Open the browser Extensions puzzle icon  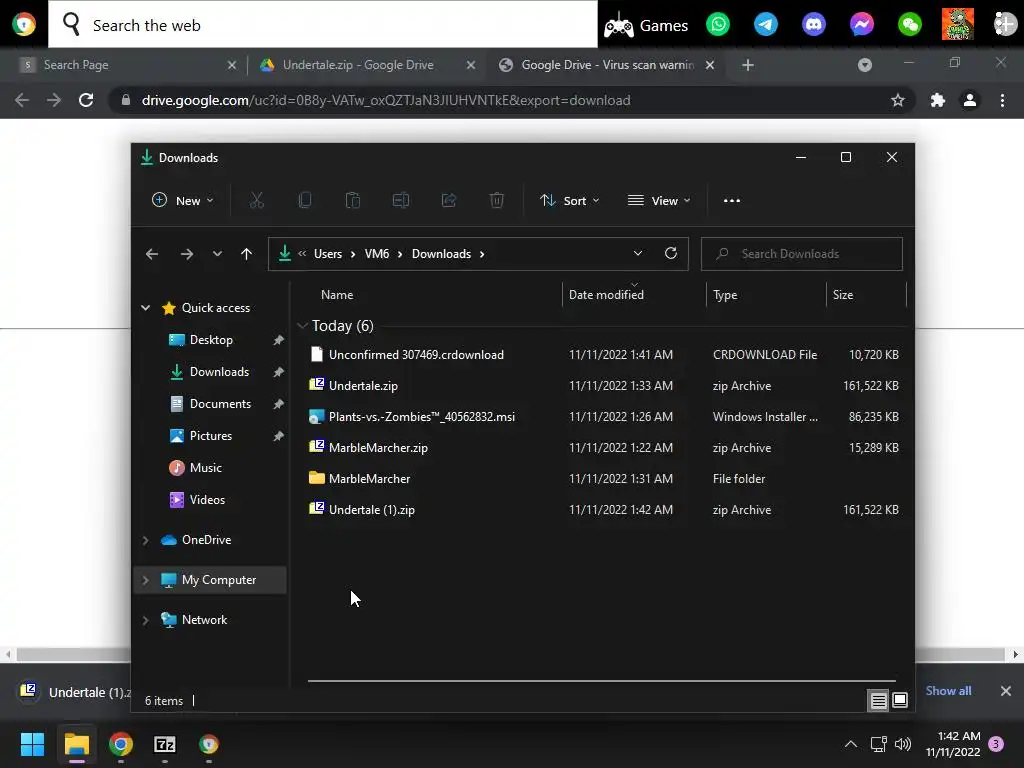(x=938, y=100)
